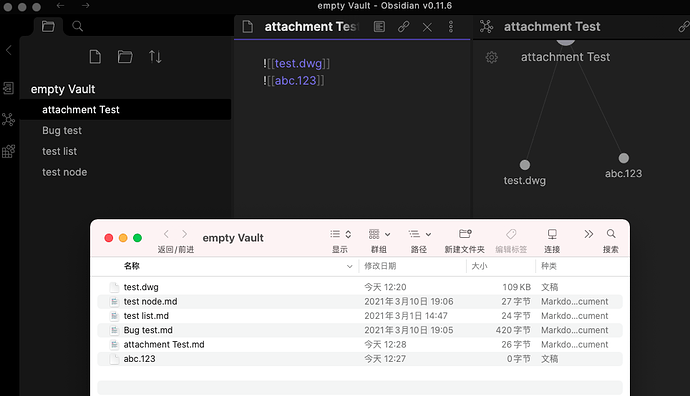This screenshot has height=396, width=690.
Task: Open graph view ribbon icon
Action: coord(8,119)
